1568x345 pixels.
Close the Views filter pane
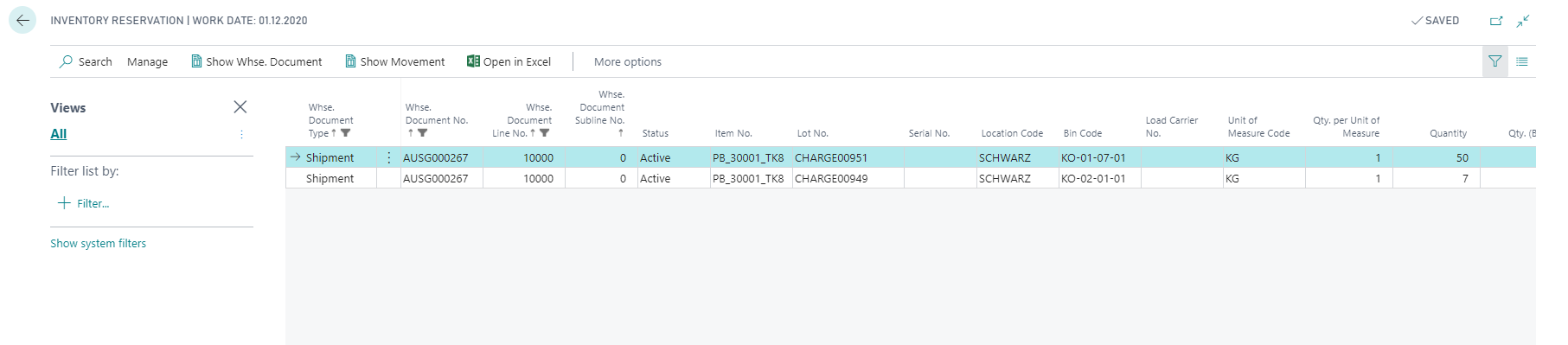240,107
